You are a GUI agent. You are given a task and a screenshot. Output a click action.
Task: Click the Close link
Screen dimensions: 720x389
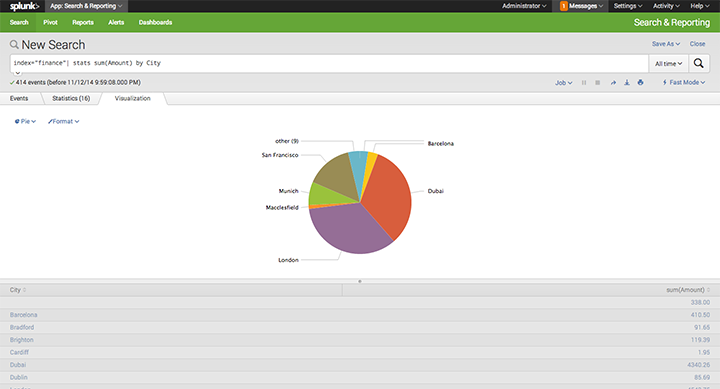point(697,44)
